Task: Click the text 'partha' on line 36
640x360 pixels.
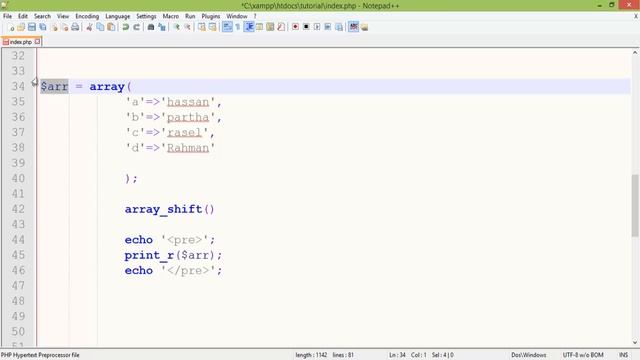Action: (x=188, y=118)
